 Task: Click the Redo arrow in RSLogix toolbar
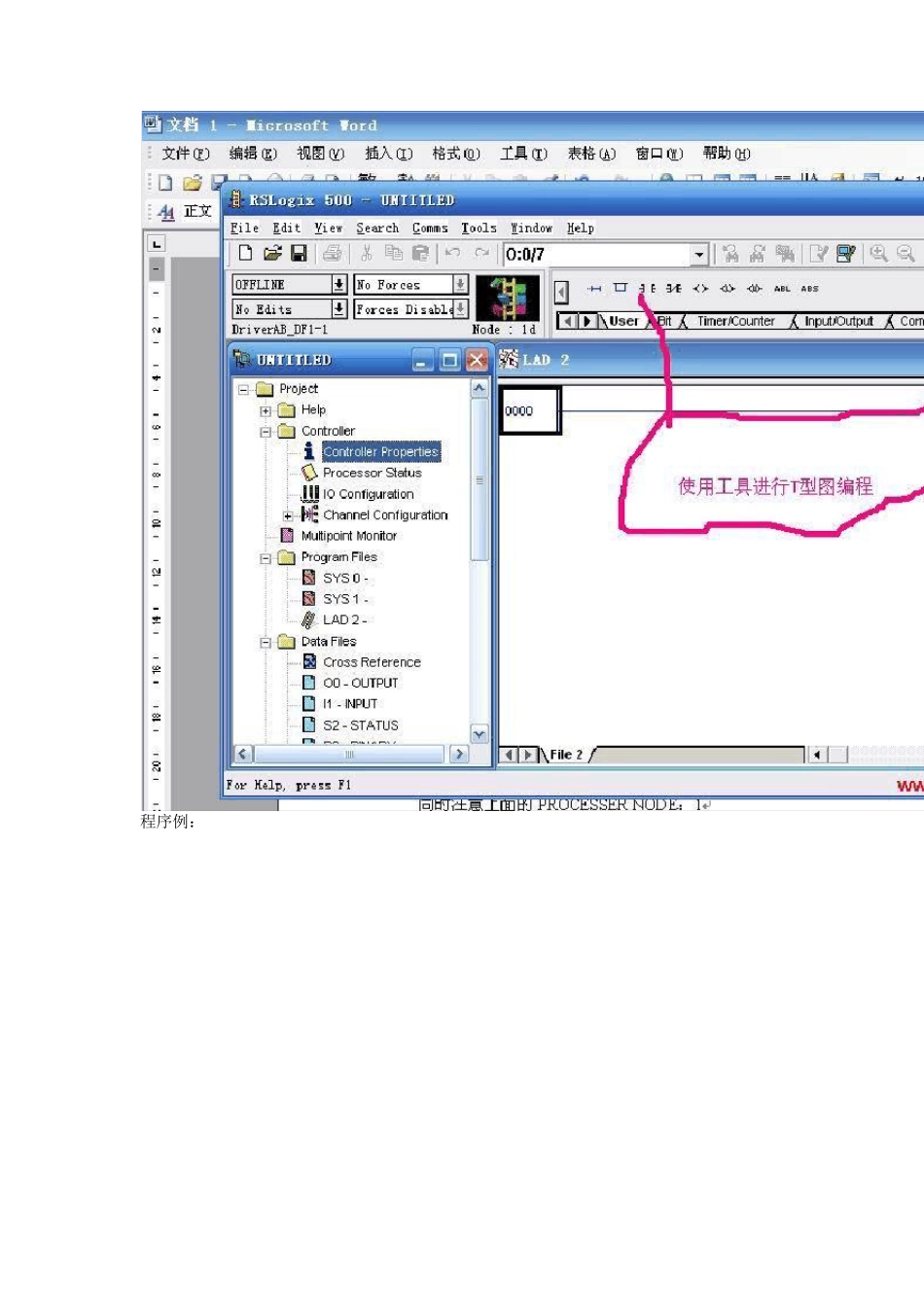481,253
